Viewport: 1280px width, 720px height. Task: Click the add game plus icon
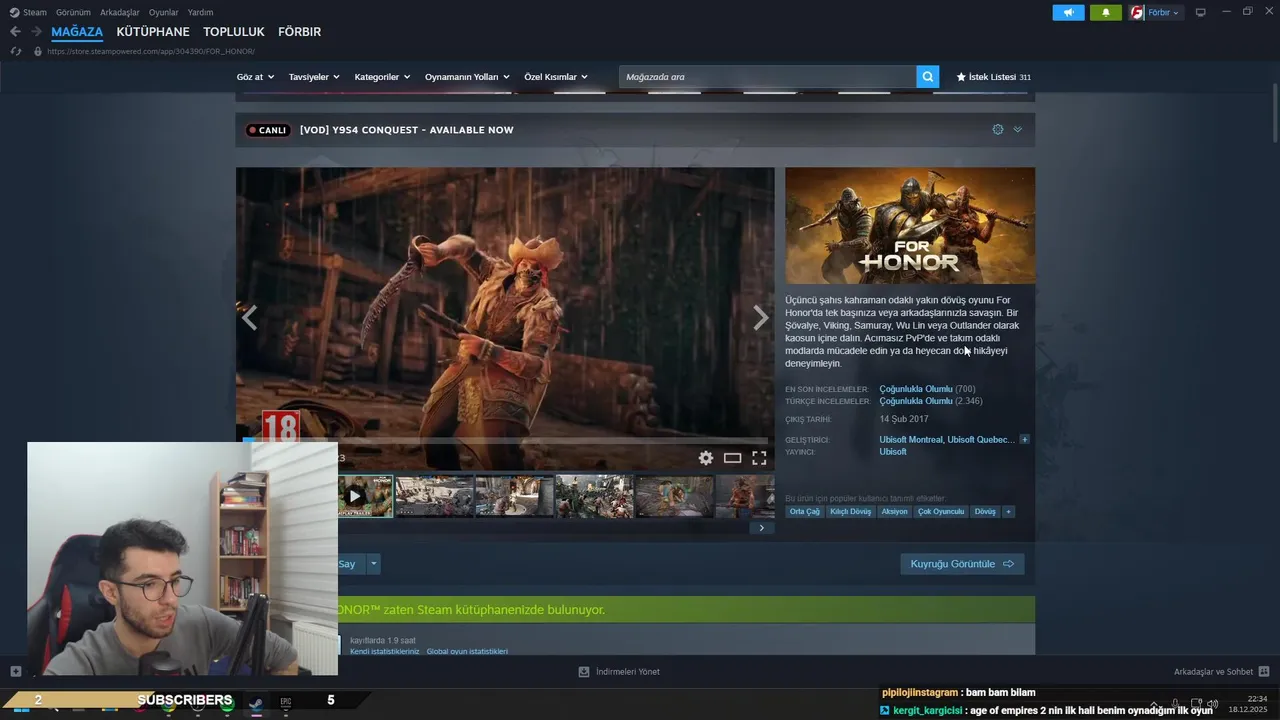click(x=15, y=671)
